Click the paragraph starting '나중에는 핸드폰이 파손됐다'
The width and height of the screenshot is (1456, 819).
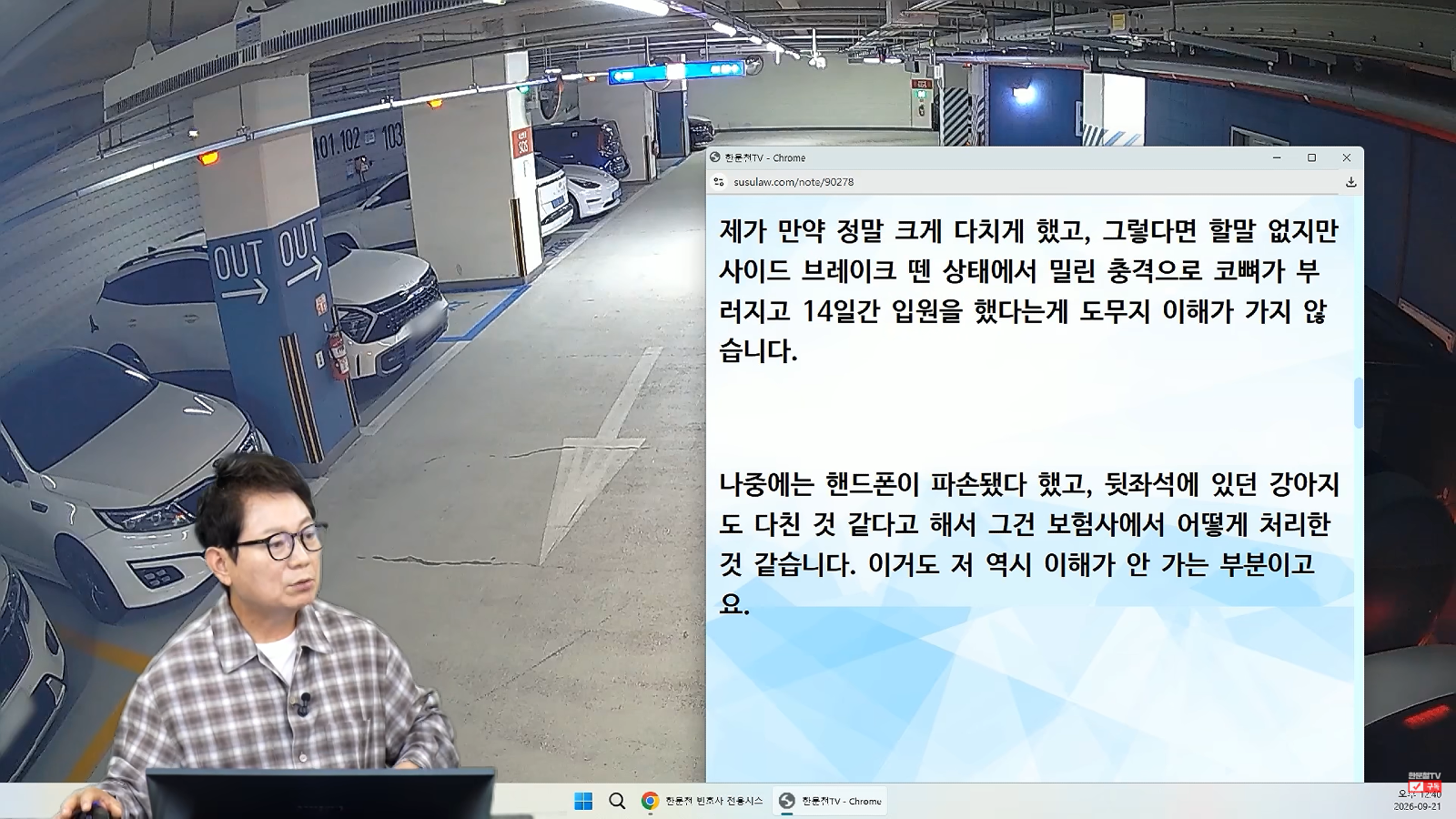(x=1028, y=544)
